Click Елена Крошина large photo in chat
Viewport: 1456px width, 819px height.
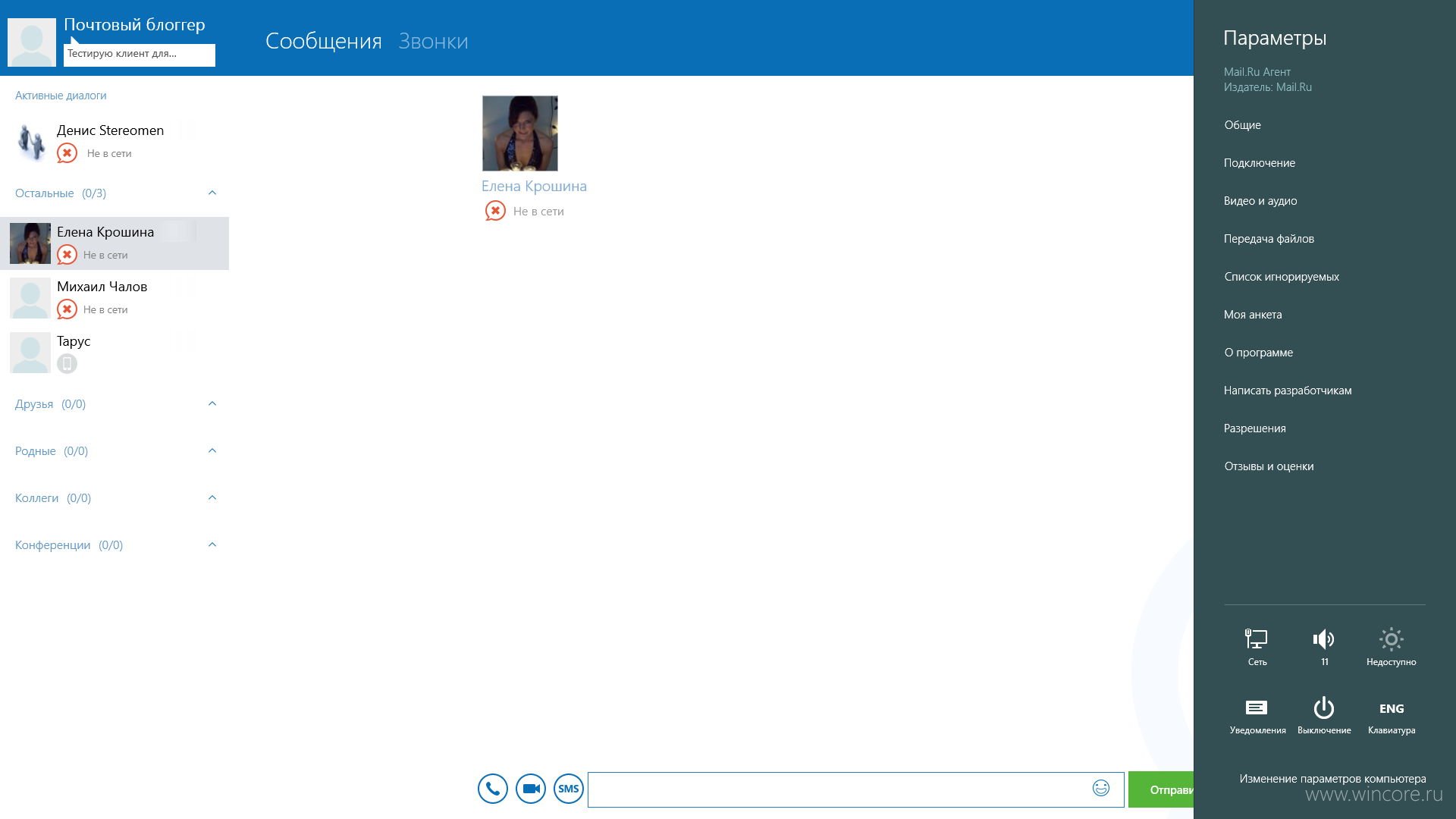tap(520, 133)
